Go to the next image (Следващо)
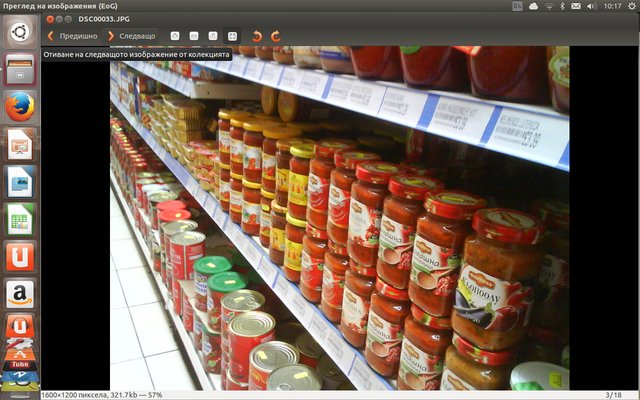 (x=131, y=36)
